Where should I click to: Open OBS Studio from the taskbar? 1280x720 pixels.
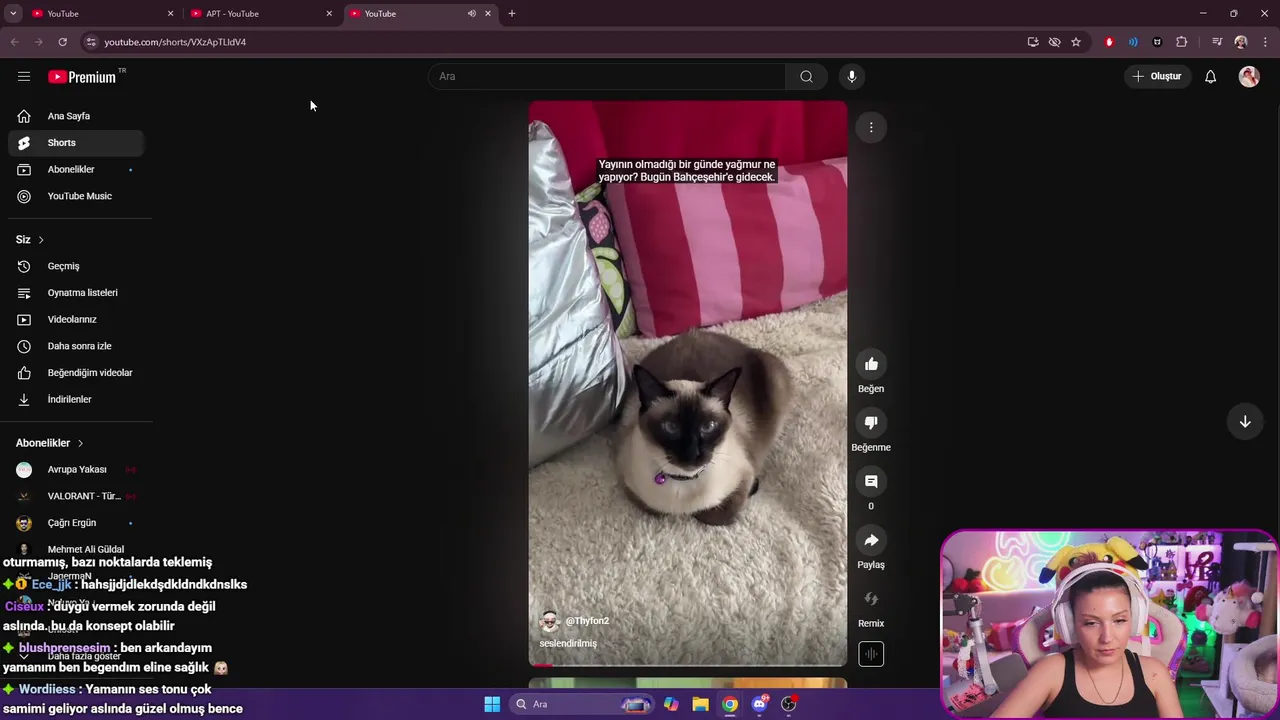pyautogui.click(x=789, y=704)
